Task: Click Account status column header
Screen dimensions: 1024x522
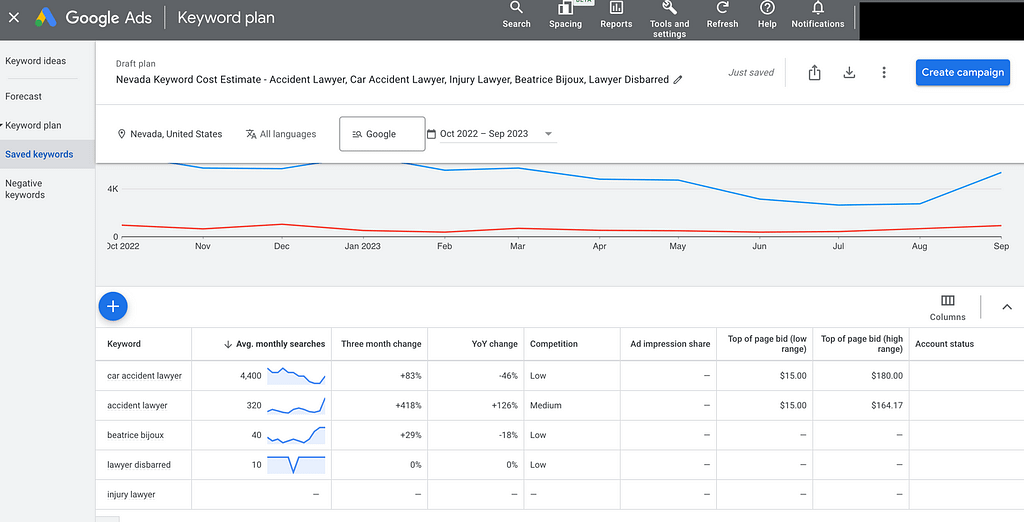Action: click(944, 344)
